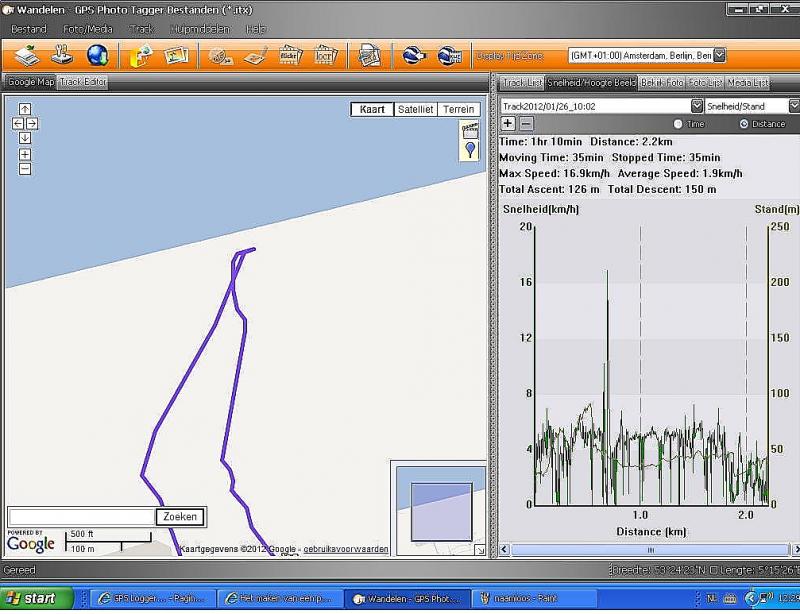The height and width of the screenshot is (614, 800).
Task: Switch to the Track Editor tab
Action: pyautogui.click(x=83, y=82)
